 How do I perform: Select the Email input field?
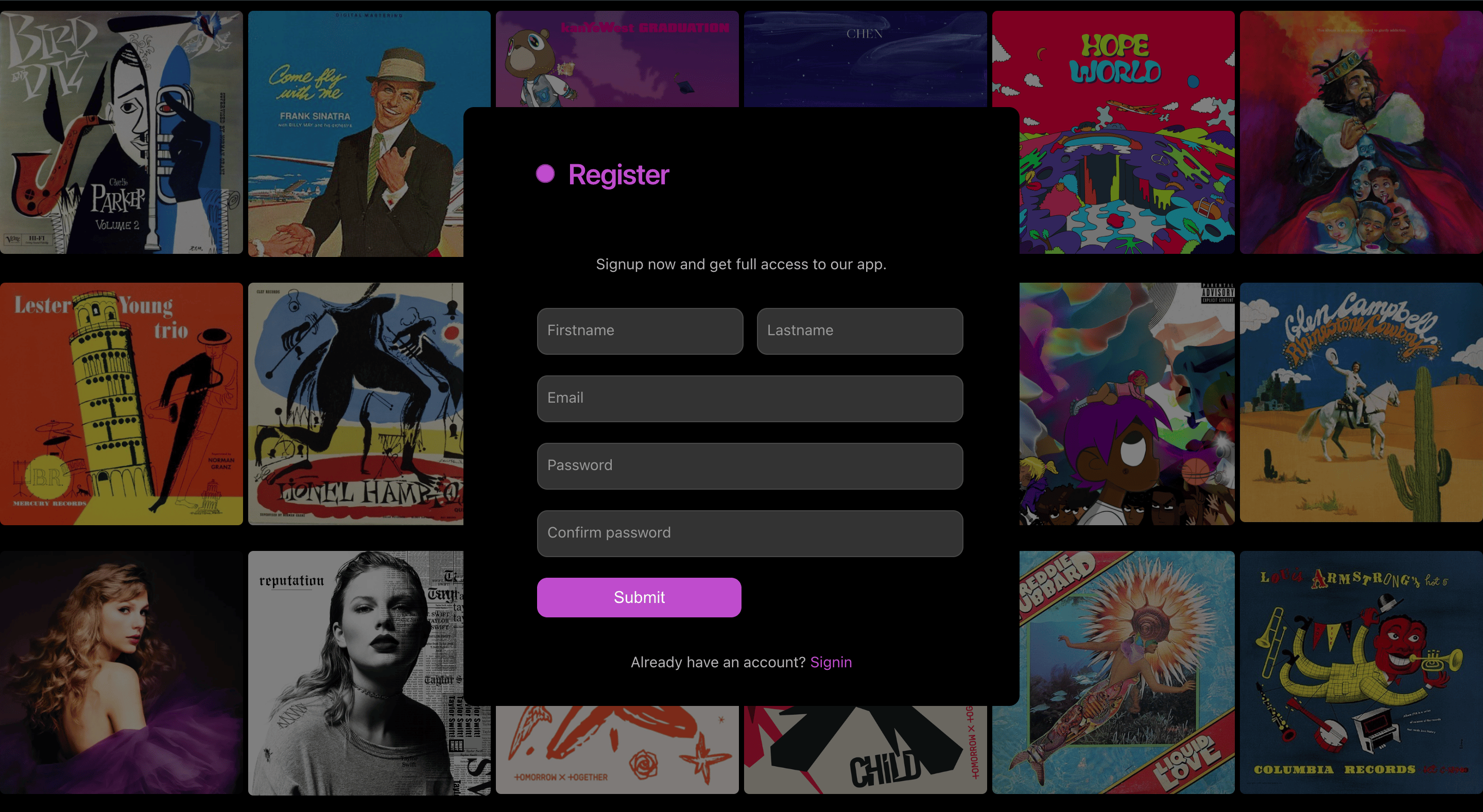[x=750, y=398]
